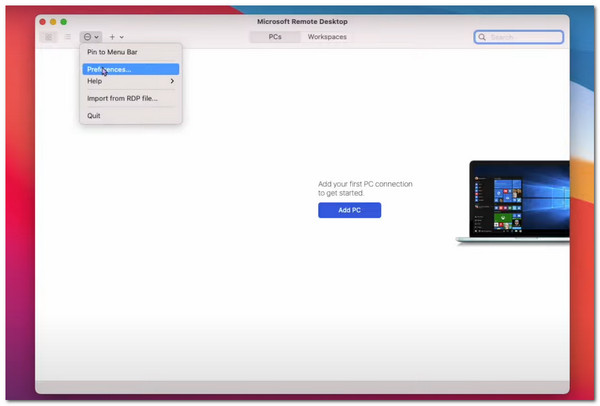Focus the Search input field
The width and height of the screenshot is (600, 406).
(518, 37)
